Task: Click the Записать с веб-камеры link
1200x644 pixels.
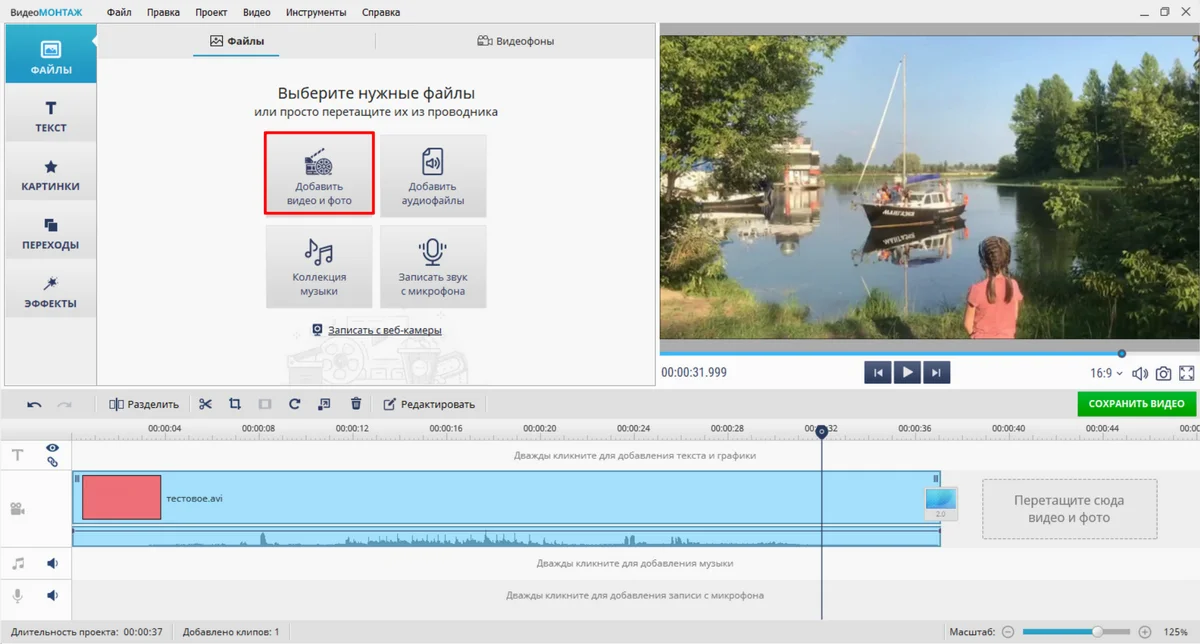Action: pos(384,330)
